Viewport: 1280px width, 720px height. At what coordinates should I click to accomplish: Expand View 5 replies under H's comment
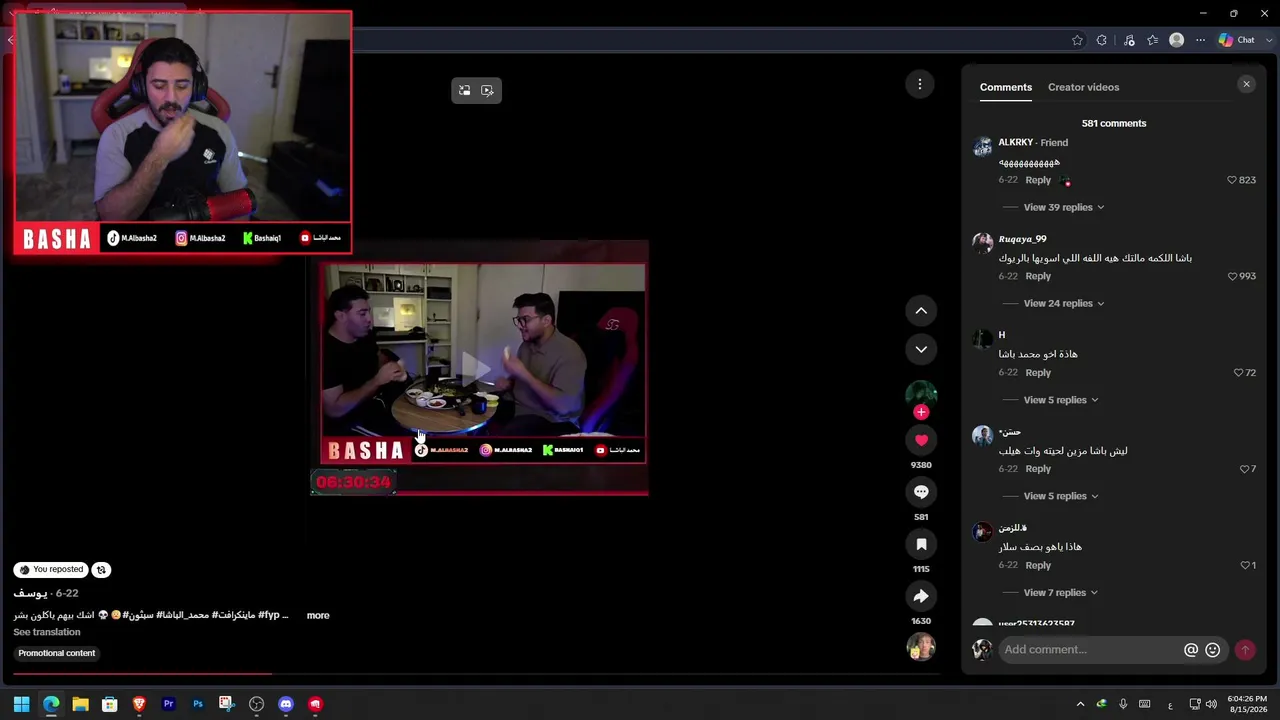pyautogui.click(x=1061, y=400)
